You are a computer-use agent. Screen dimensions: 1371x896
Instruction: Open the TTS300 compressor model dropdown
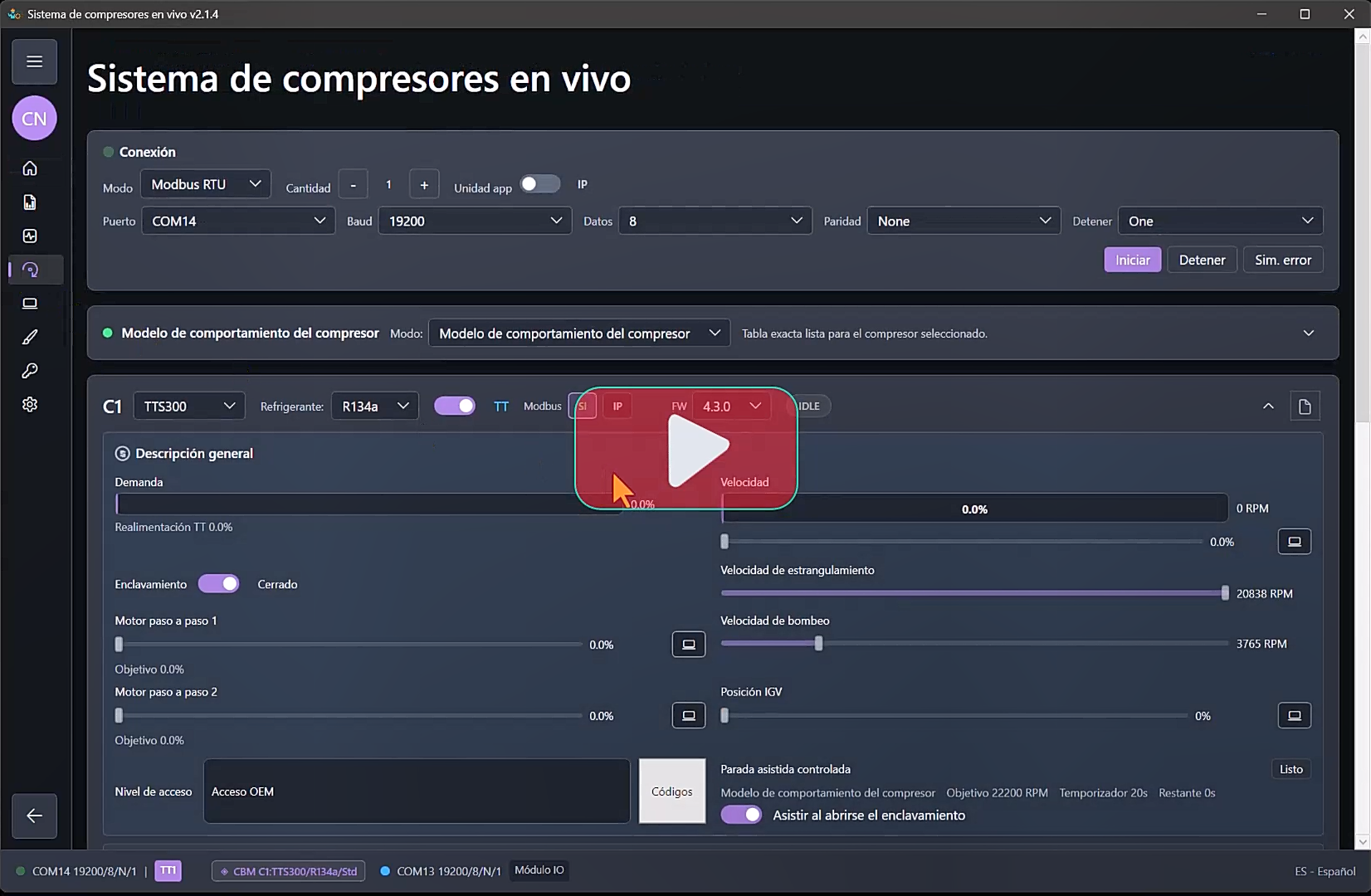(x=189, y=406)
